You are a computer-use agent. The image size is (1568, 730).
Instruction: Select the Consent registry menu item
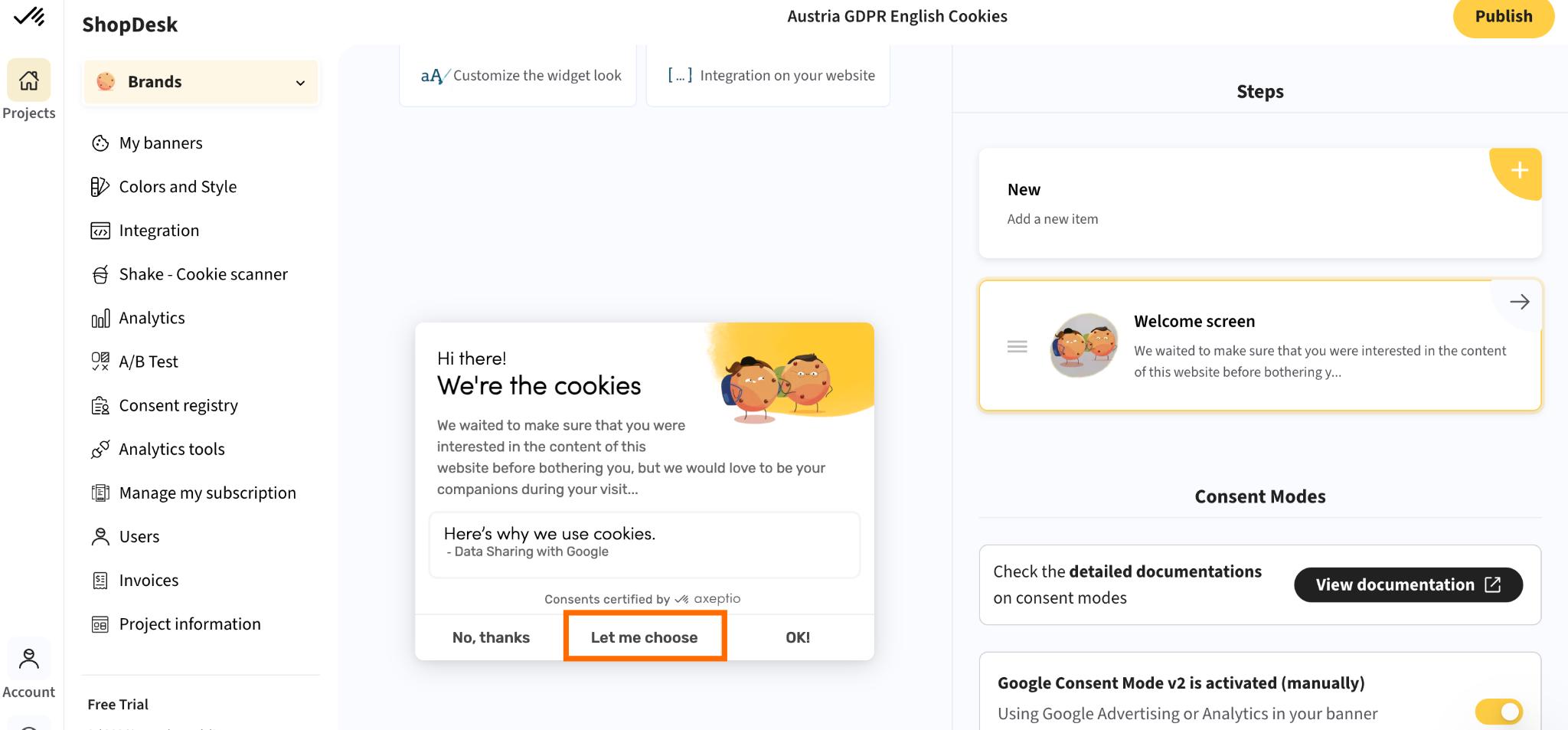click(x=178, y=405)
